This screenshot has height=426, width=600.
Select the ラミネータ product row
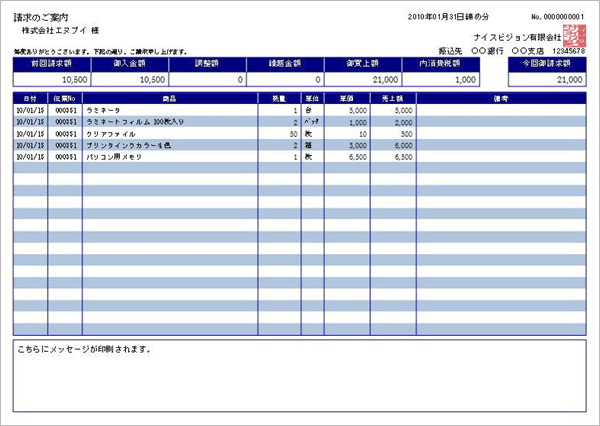(x=300, y=111)
